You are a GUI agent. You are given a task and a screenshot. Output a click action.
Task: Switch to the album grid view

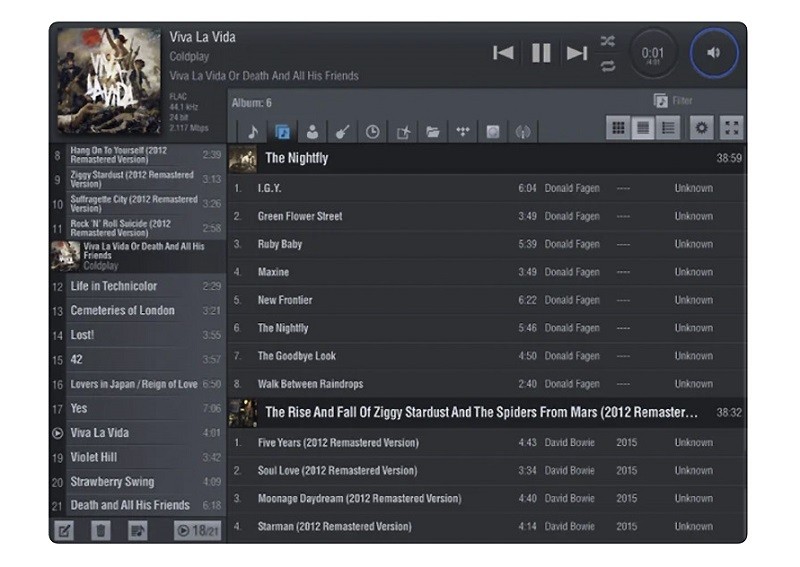[x=618, y=128]
